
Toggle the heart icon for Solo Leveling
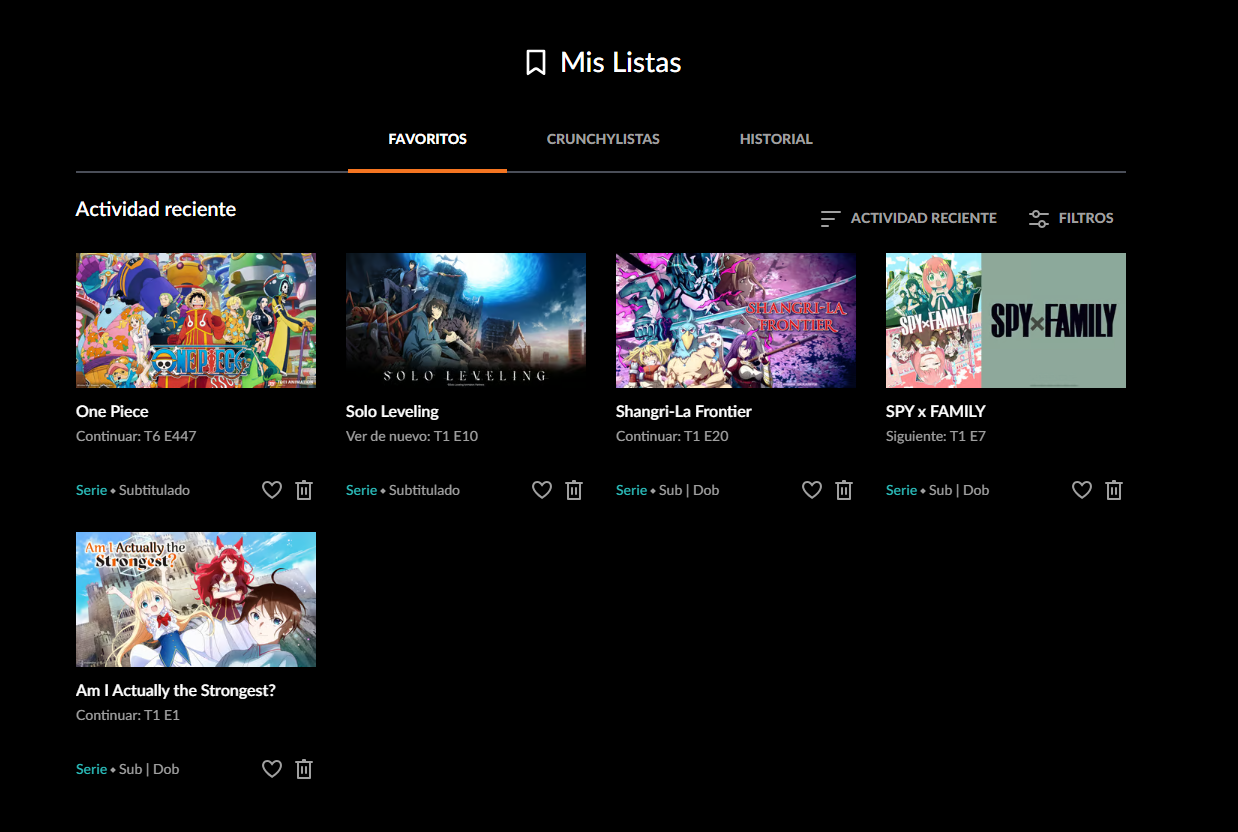click(542, 490)
